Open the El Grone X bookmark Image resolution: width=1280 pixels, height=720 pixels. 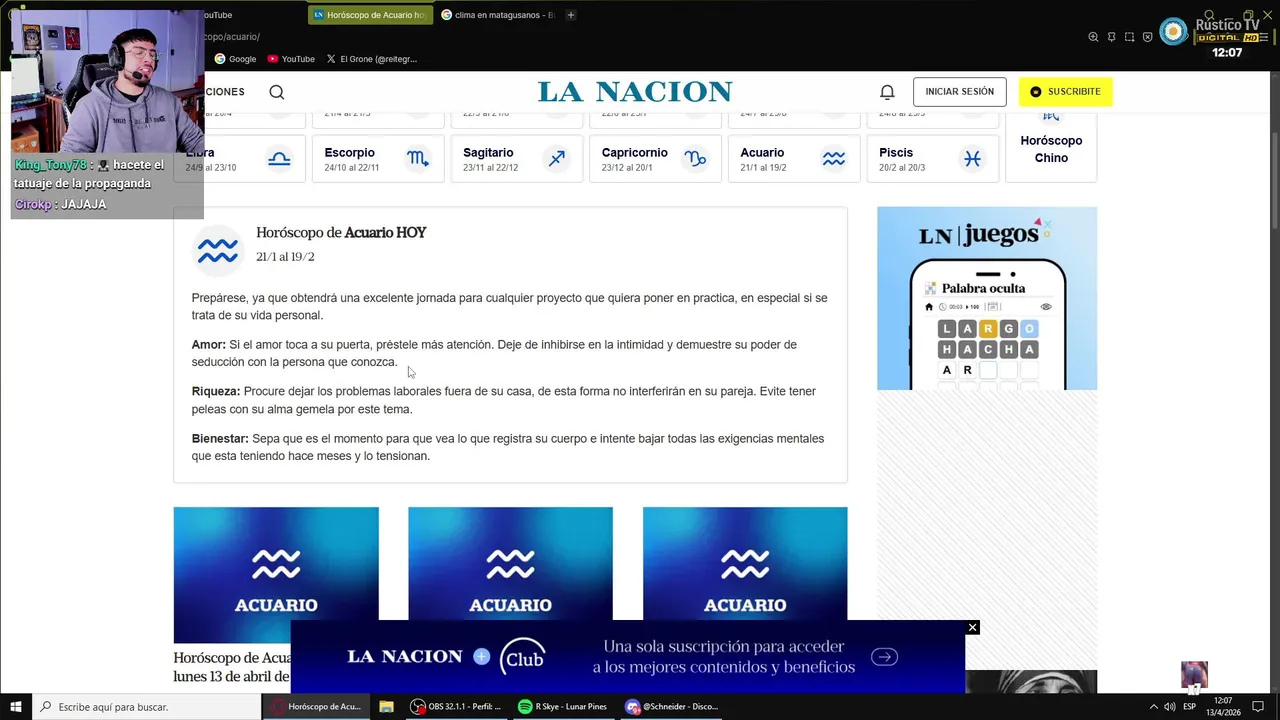click(371, 59)
